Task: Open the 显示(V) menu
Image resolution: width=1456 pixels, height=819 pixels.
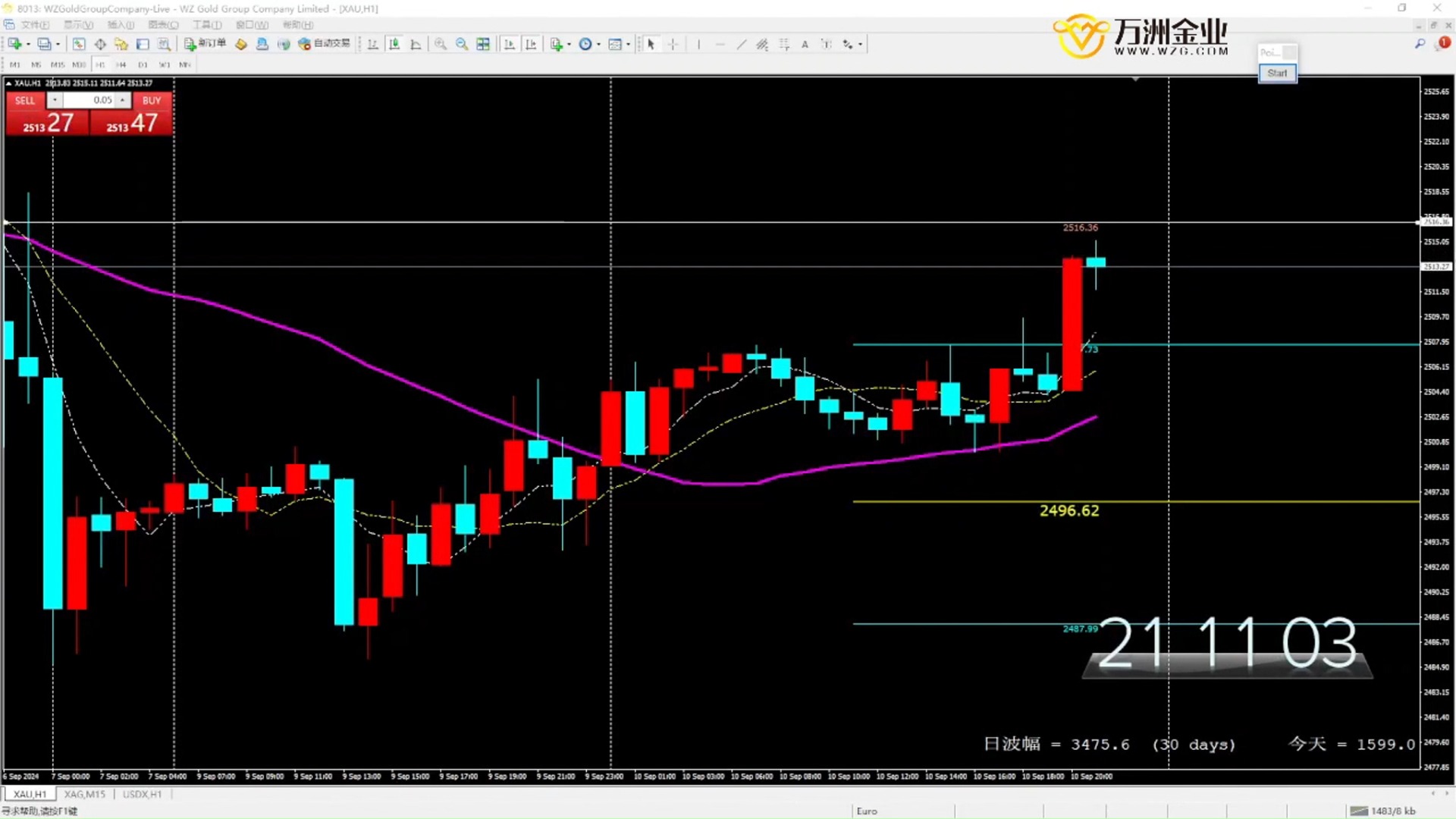Action: [79, 25]
